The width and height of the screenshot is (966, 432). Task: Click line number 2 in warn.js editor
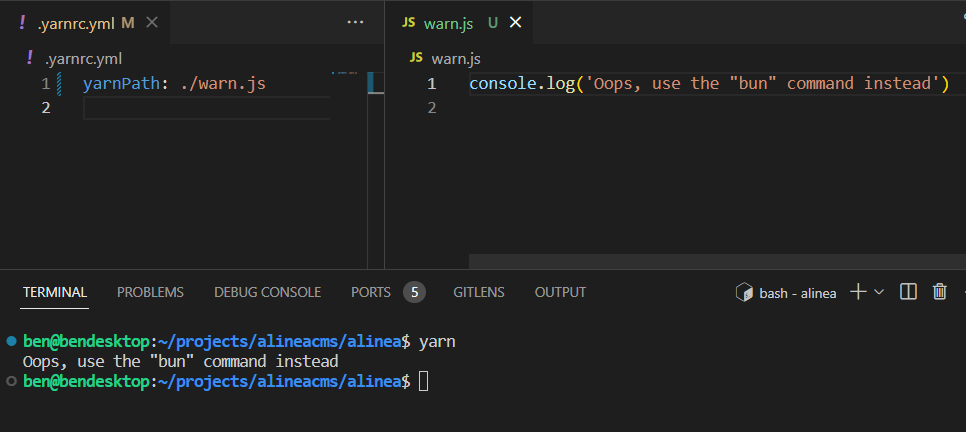point(431,108)
